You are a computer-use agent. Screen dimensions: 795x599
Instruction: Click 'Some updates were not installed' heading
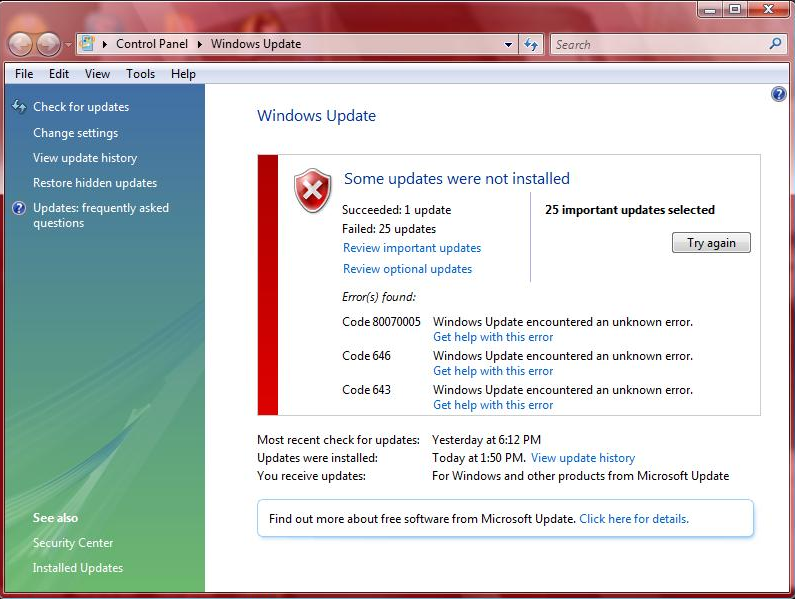(x=456, y=179)
